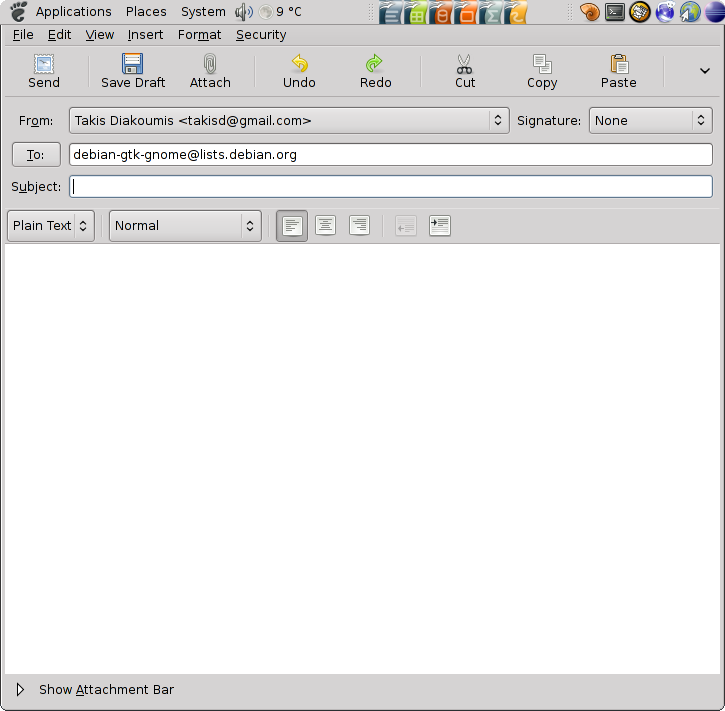Open the terminal launcher

pyautogui.click(x=615, y=12)
